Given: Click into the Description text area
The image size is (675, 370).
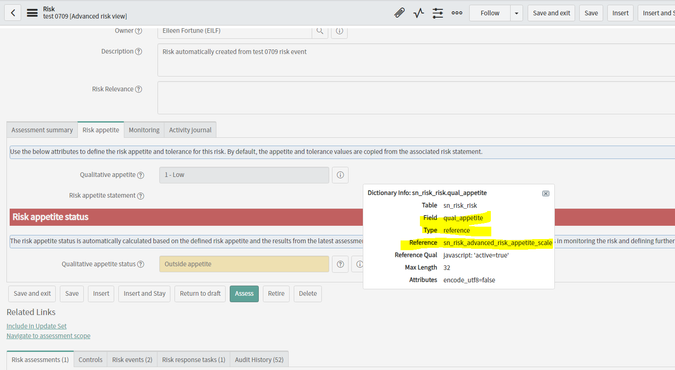Looking at the screenshot, I should (x=416, y=60).
